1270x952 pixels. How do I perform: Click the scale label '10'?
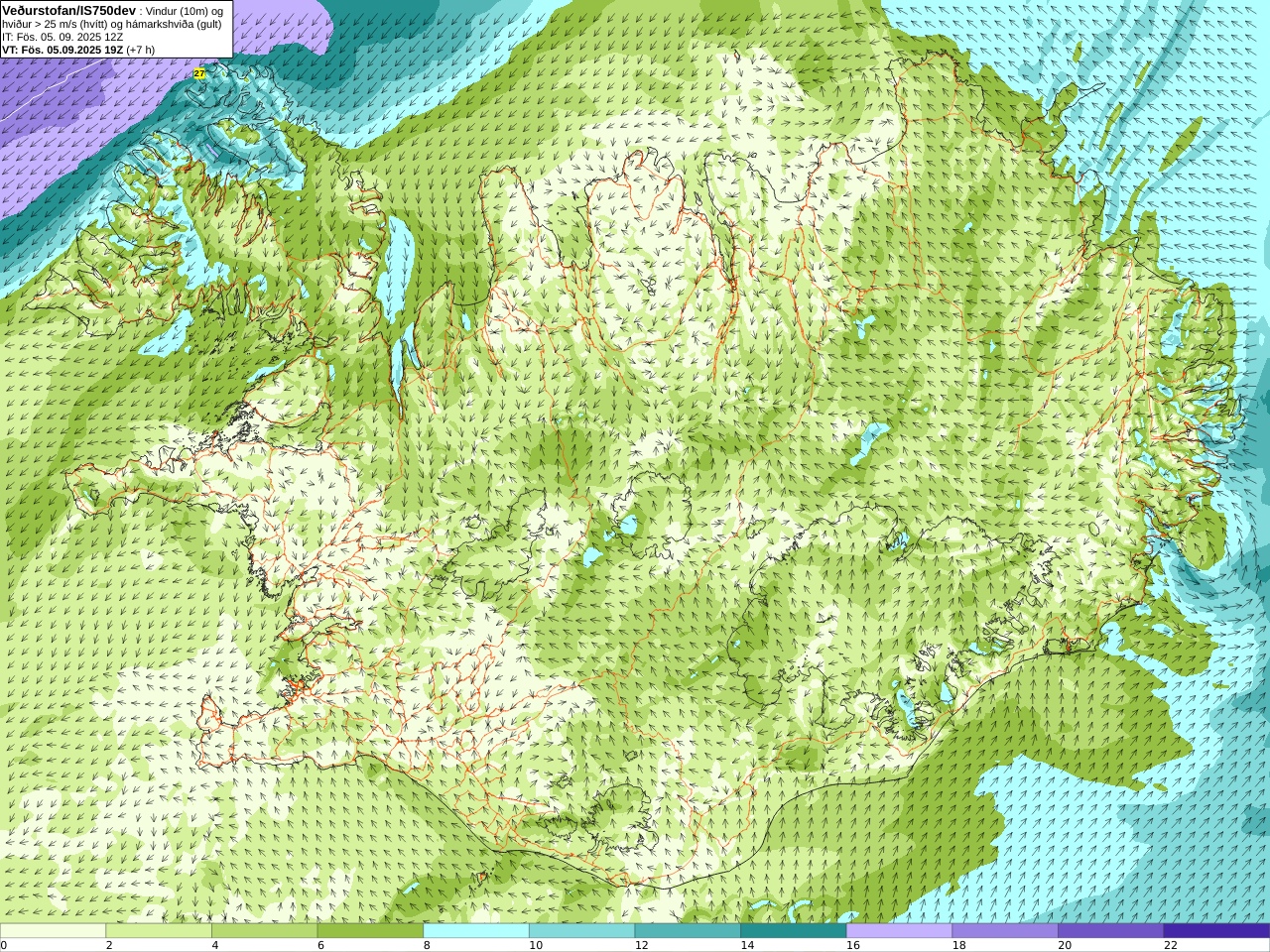tap(536, 945)
